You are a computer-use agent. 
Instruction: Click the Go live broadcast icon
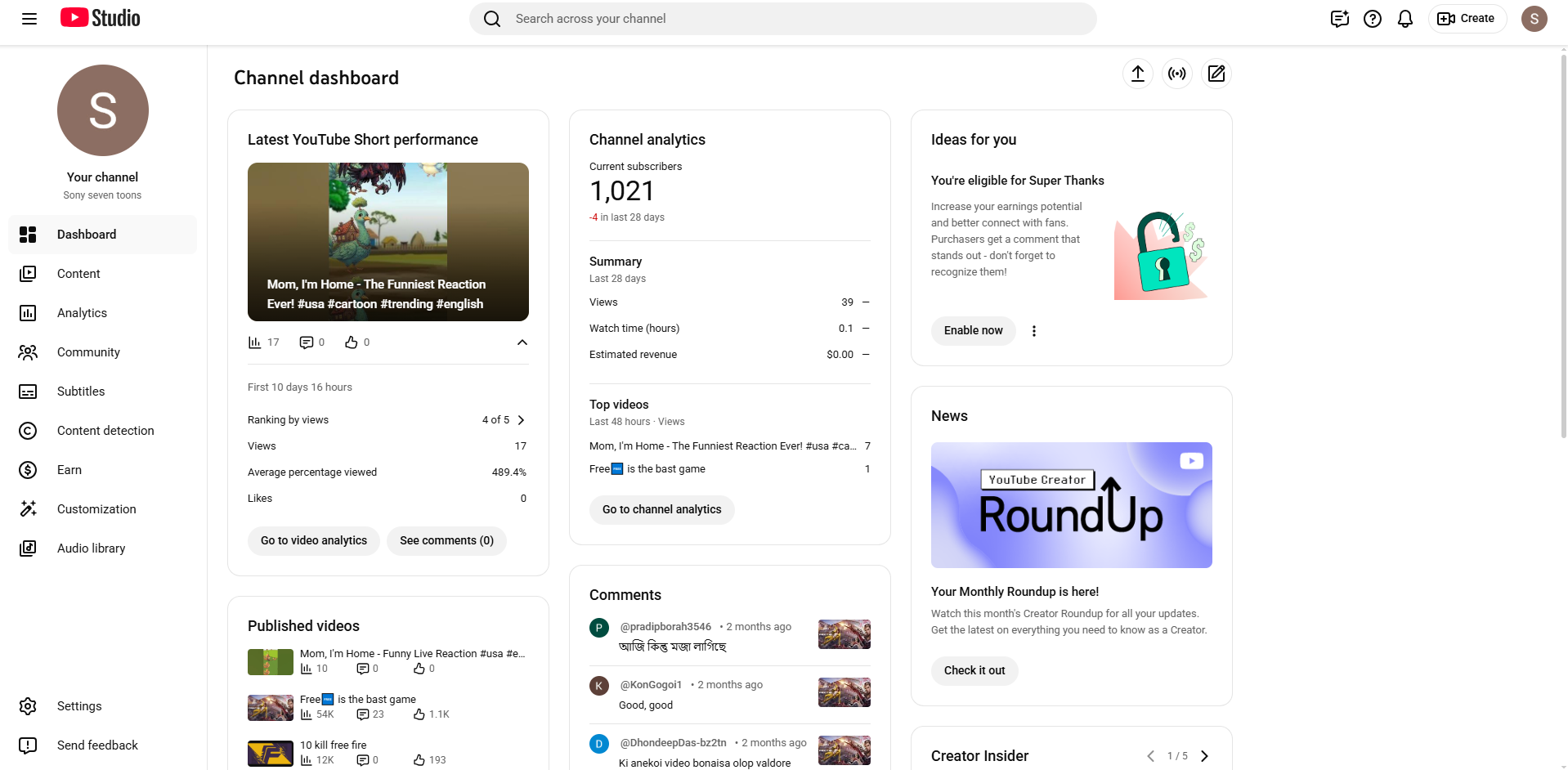(1176, 74)
